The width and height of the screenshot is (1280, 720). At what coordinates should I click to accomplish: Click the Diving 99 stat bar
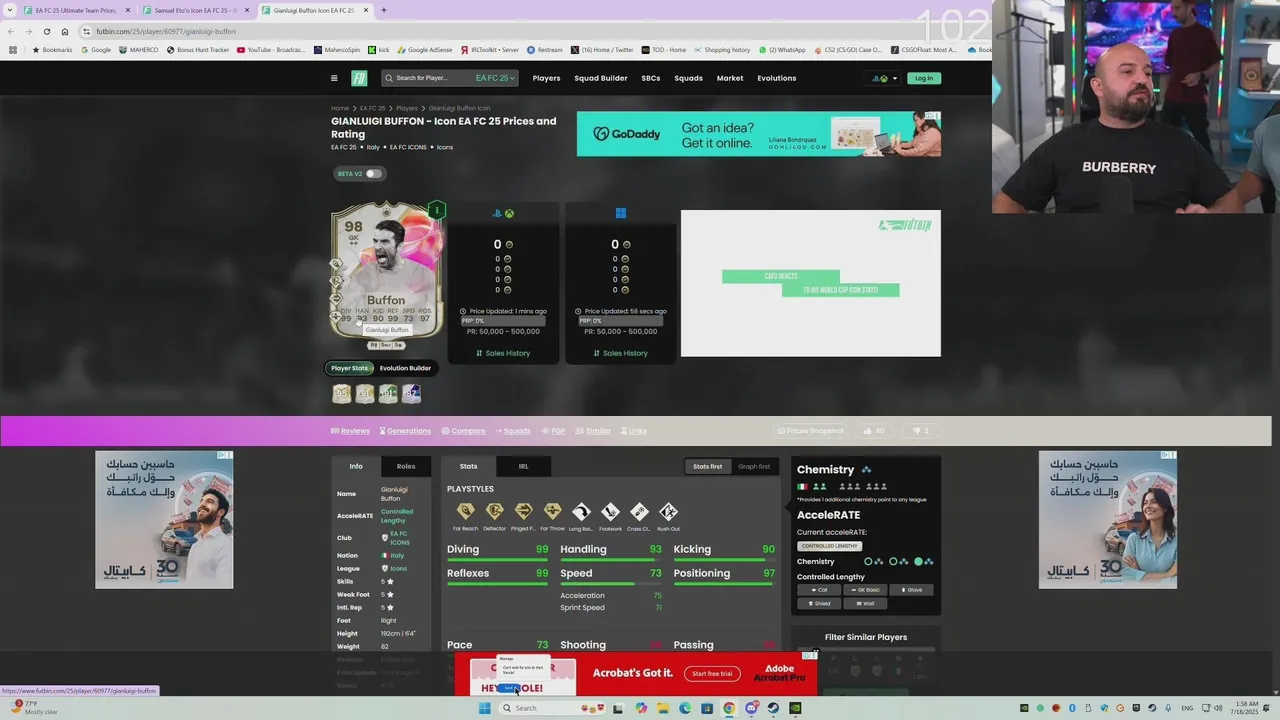click(497, 551)
